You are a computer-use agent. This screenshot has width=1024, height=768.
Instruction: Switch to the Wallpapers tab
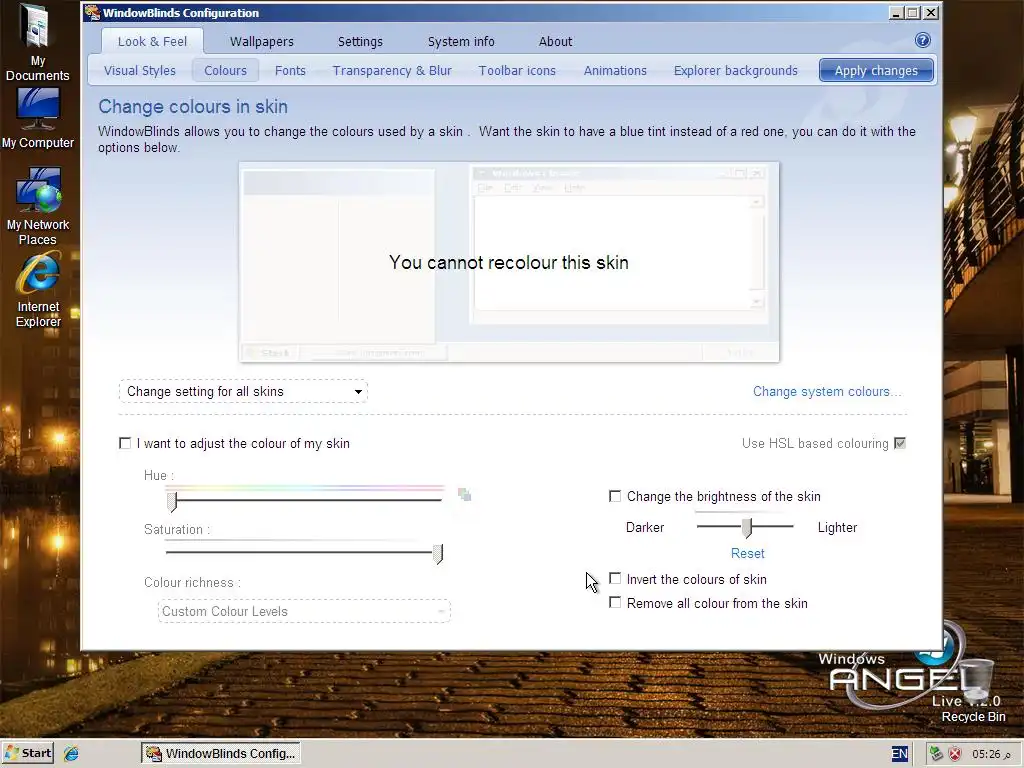click(x=262, y=41)
